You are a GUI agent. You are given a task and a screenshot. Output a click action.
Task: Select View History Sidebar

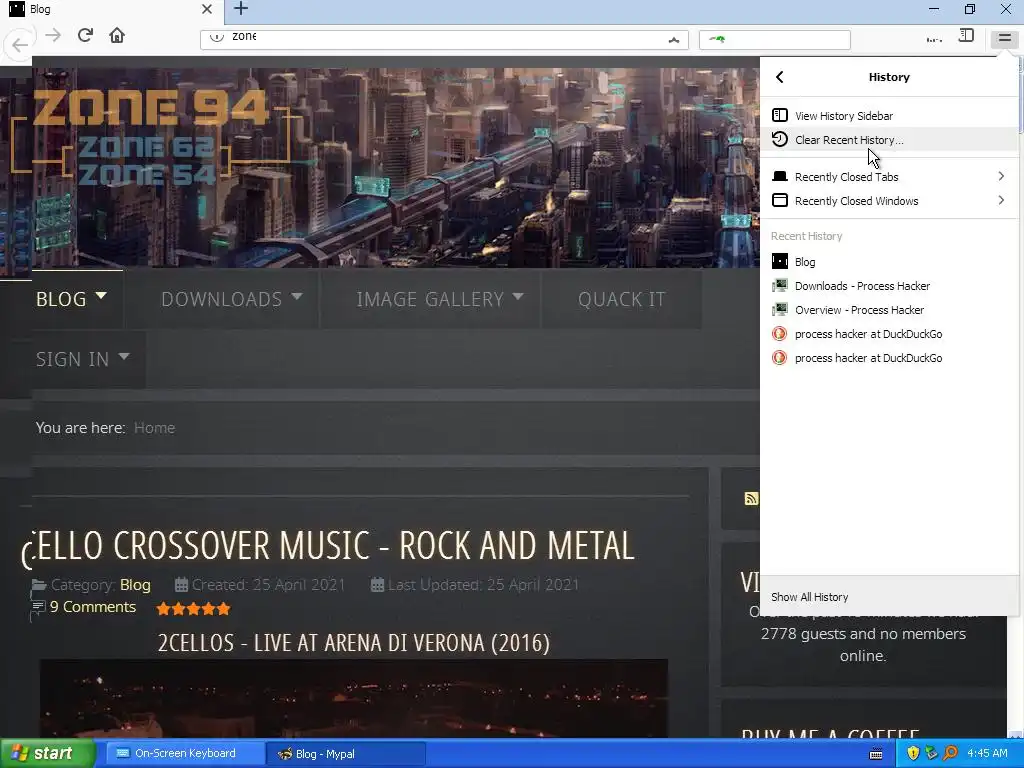pyautogui.click(x=888, y=116)
